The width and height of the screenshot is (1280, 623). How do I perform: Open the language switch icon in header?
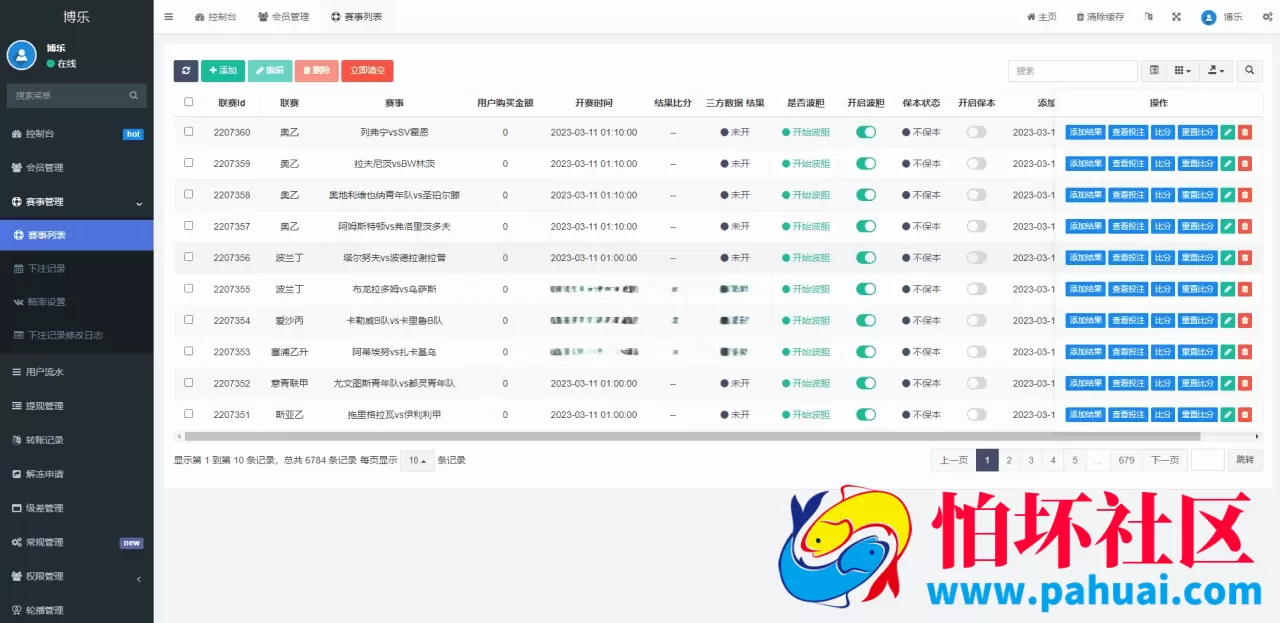pyautogui.click(x=1148, y=17)
